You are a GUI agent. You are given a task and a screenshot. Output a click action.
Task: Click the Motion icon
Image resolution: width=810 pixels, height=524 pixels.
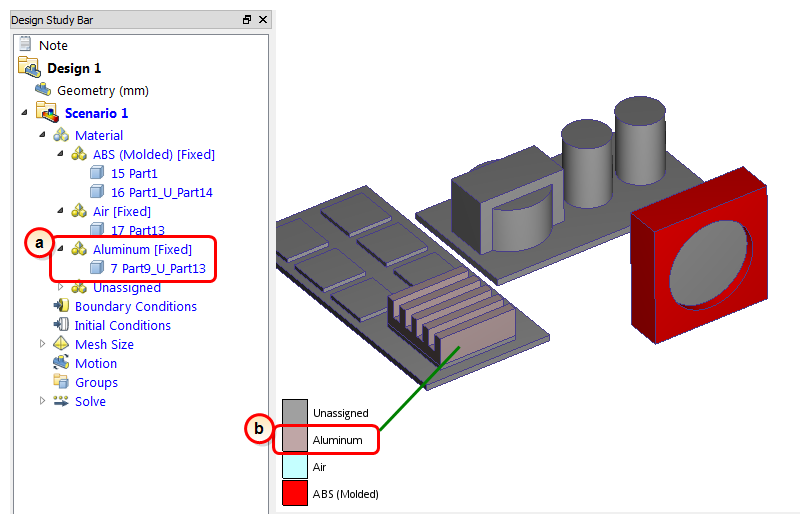(61, 363)
